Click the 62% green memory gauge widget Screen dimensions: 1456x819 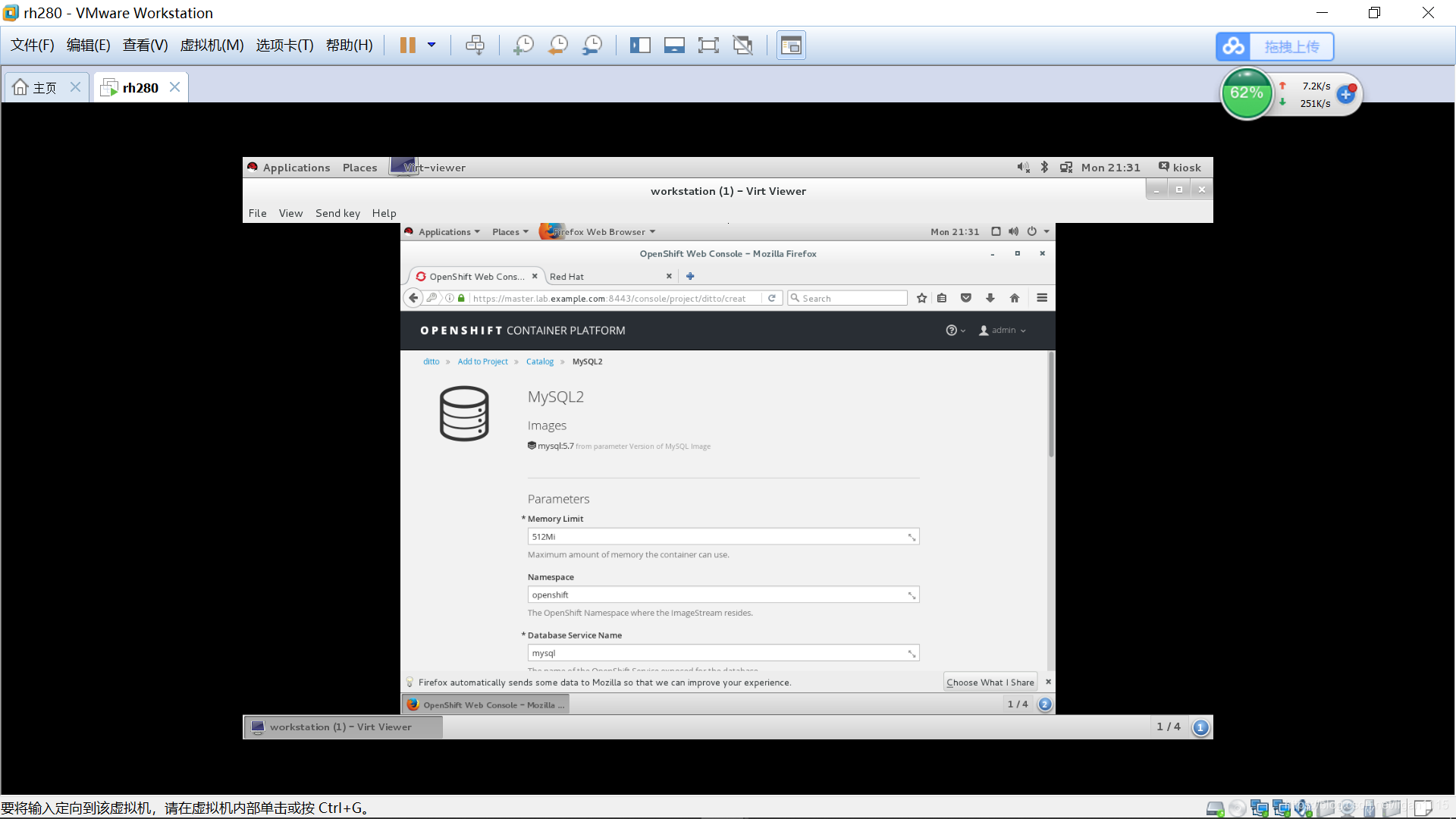[1247, 94]
